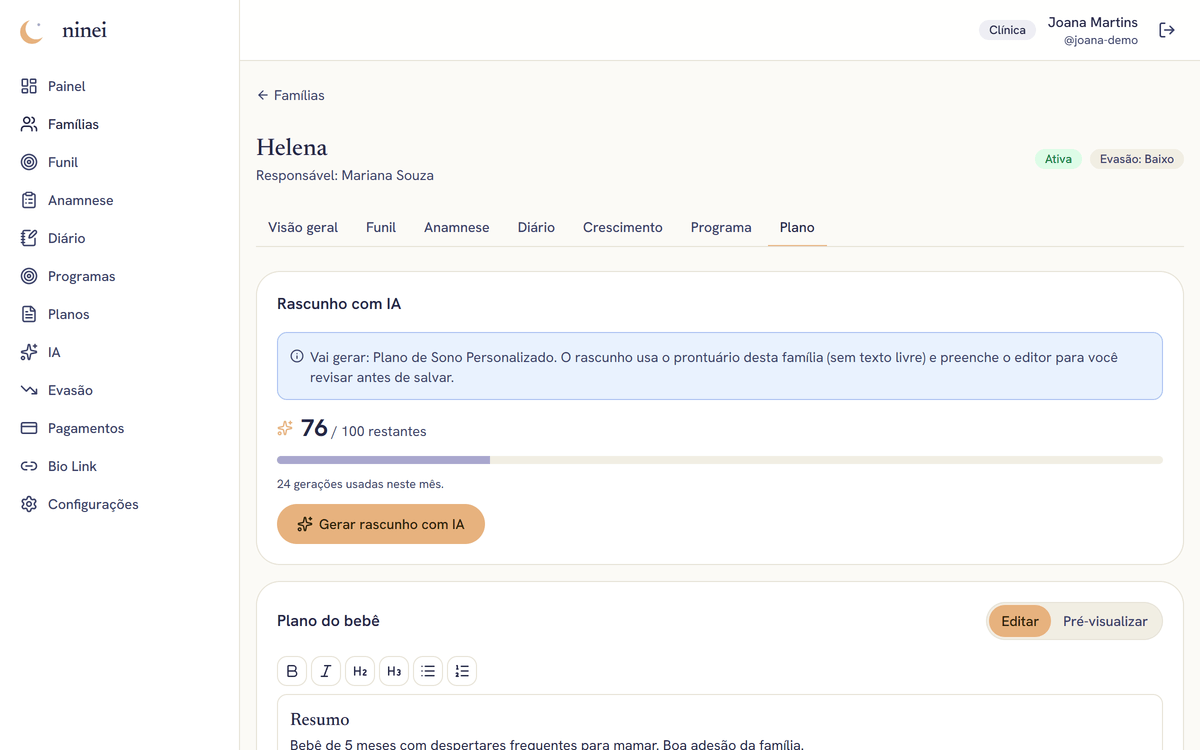Open Painel in the sidebar
1200x750 pixels.
point(120,86)
